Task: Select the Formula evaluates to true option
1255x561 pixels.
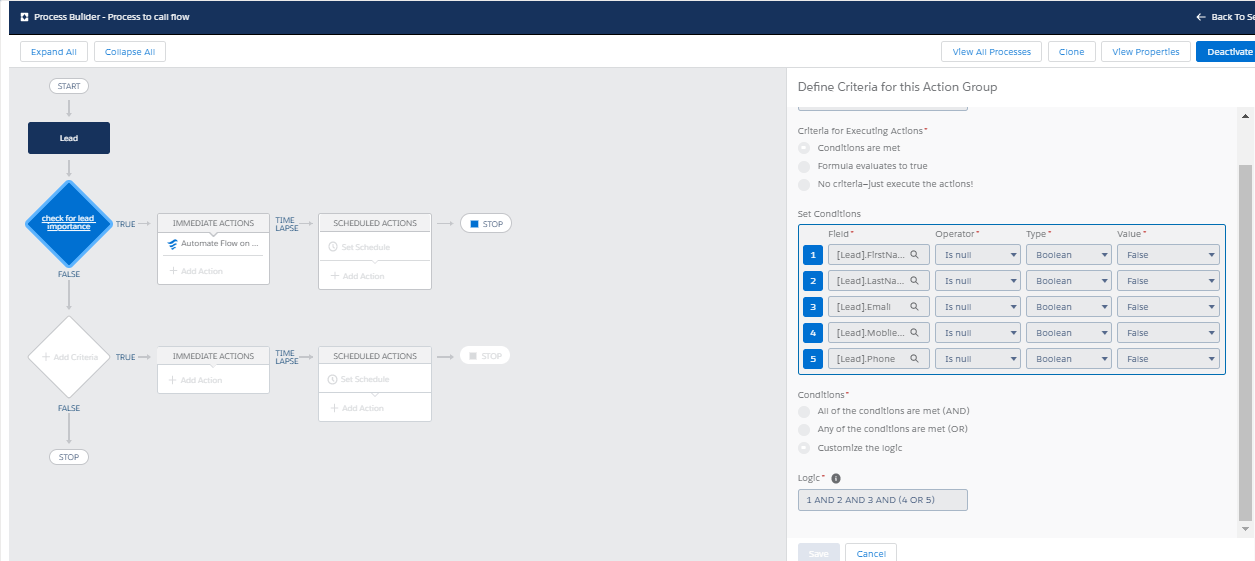Action: pyautogui.click(x=804, y=166)
